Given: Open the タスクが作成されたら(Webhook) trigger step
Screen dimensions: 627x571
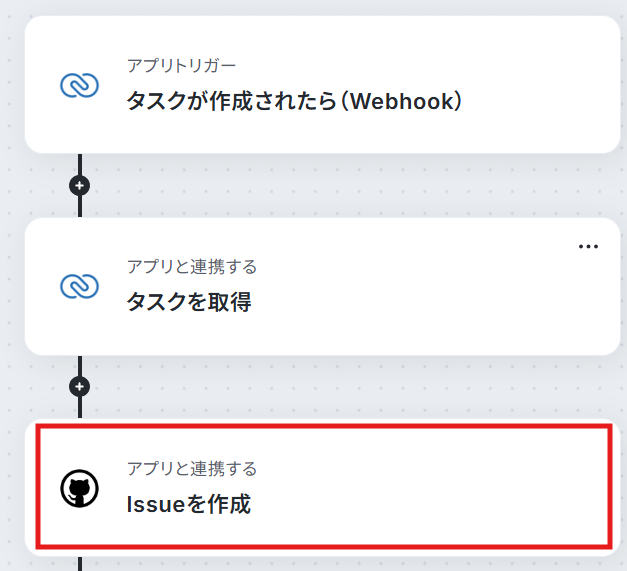Looking at the screenshot, I should tap(294, 101).
